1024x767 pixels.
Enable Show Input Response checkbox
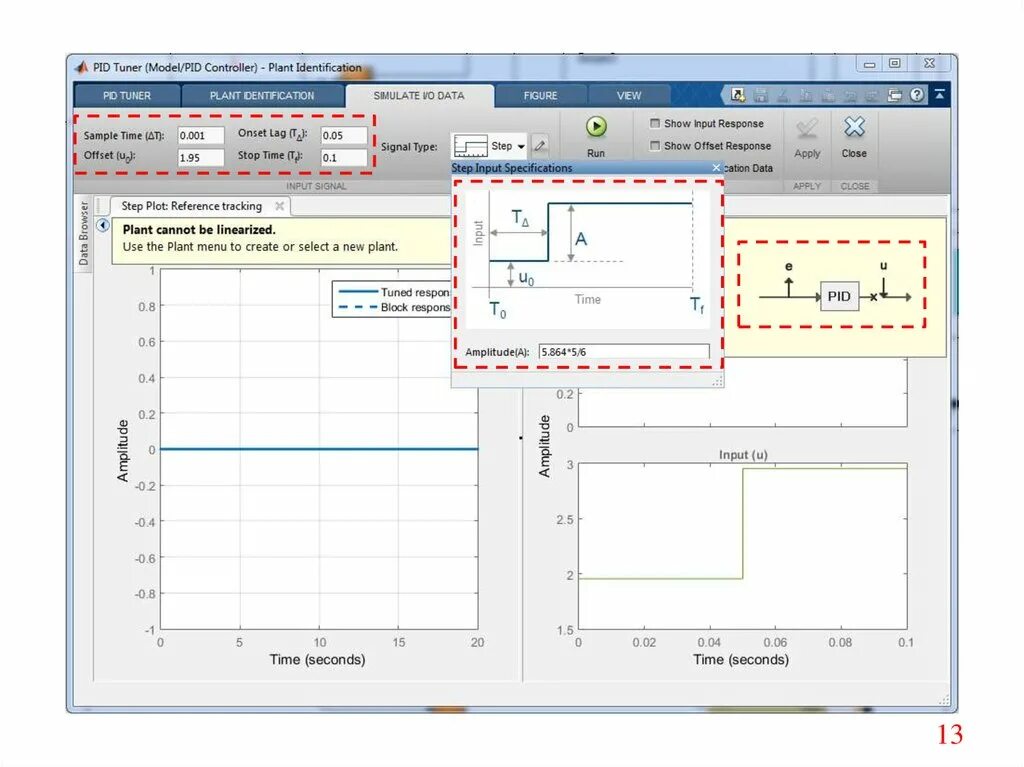coord(654,123)
